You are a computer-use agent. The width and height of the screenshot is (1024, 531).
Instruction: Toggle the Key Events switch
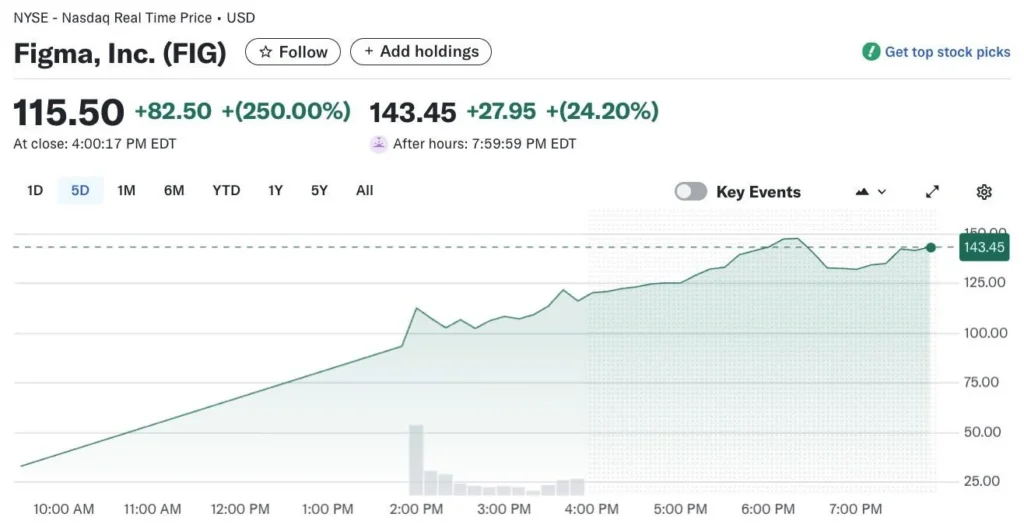pos(691,192)
